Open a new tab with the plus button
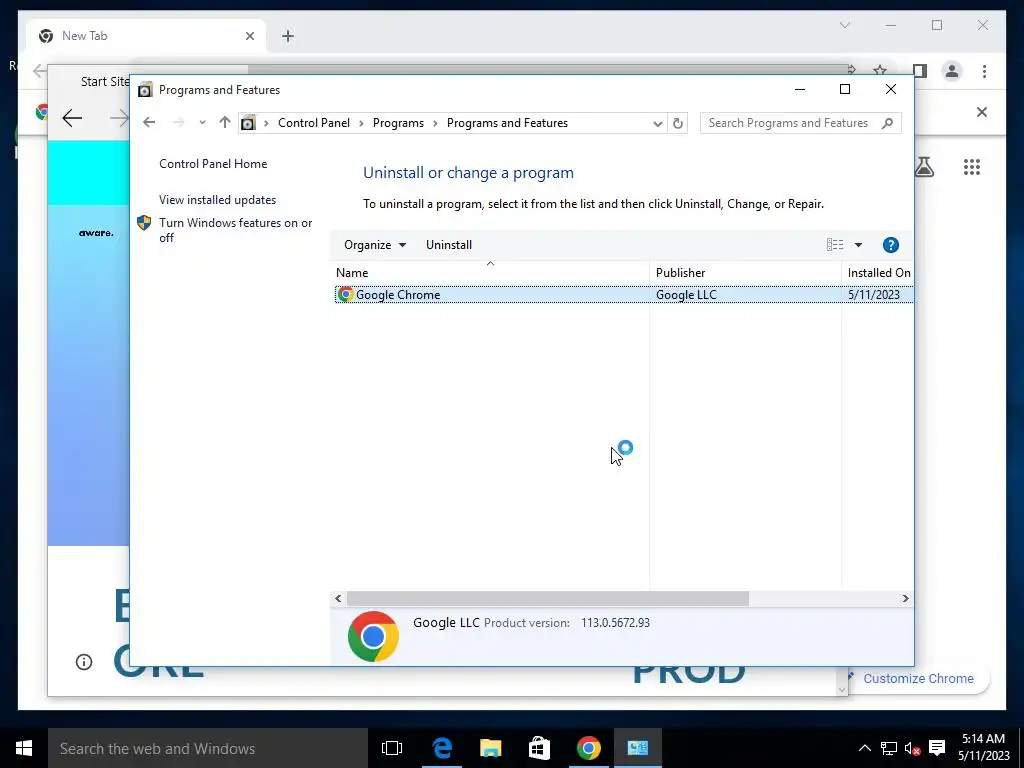The width and height of the screenshot is (1024, 768). pos(288,37)
